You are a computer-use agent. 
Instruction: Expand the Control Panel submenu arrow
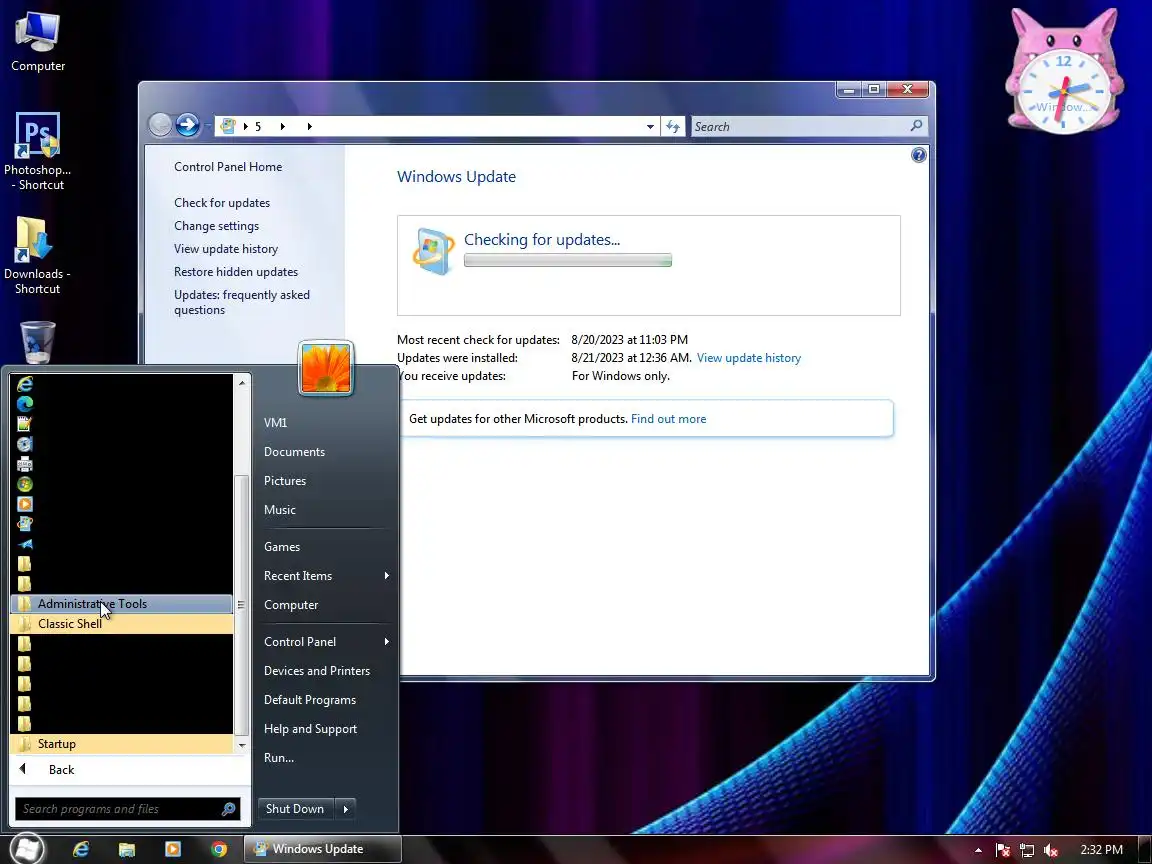pyautogui.click(x=386, y=641)
